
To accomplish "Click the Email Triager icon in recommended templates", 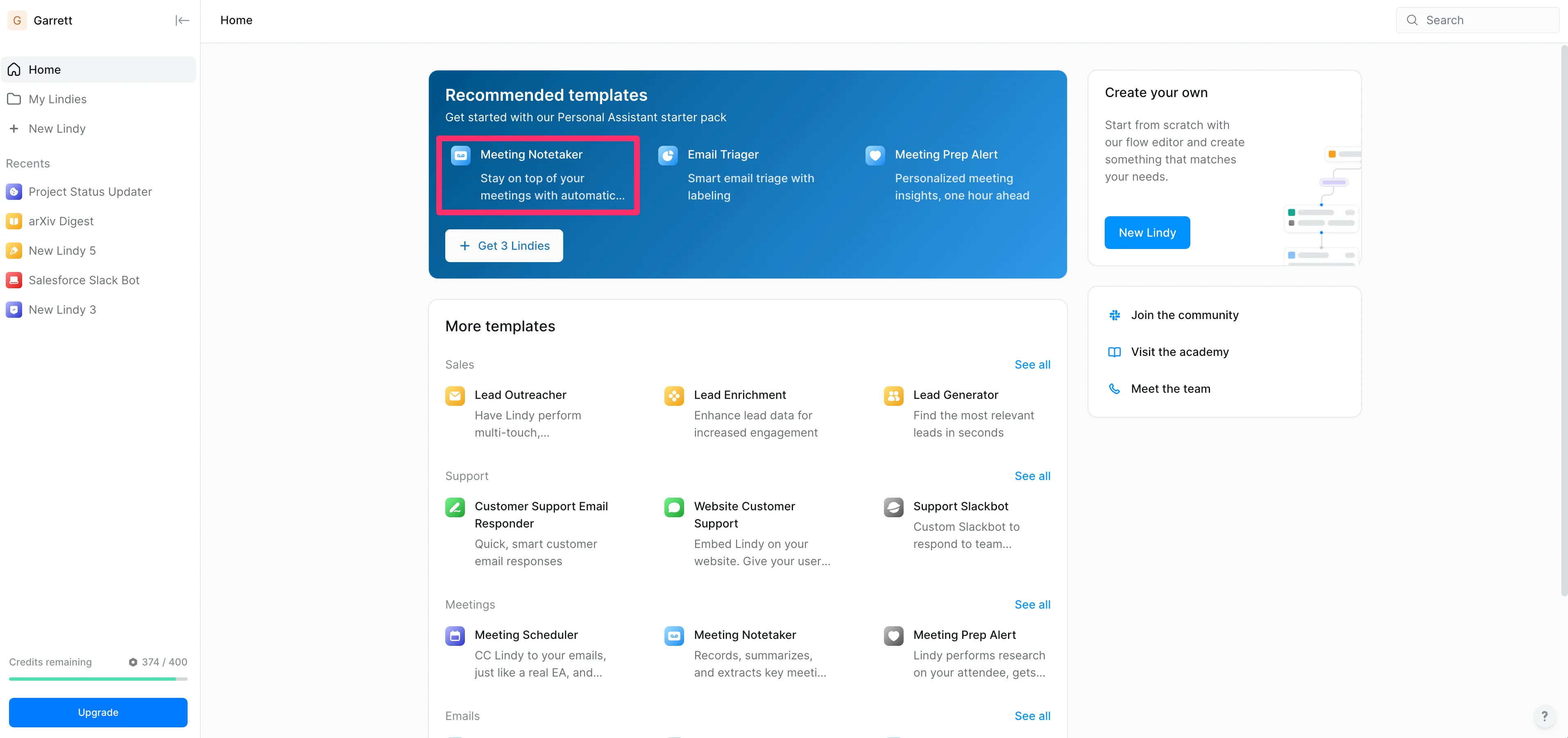I will click(668, 155).
